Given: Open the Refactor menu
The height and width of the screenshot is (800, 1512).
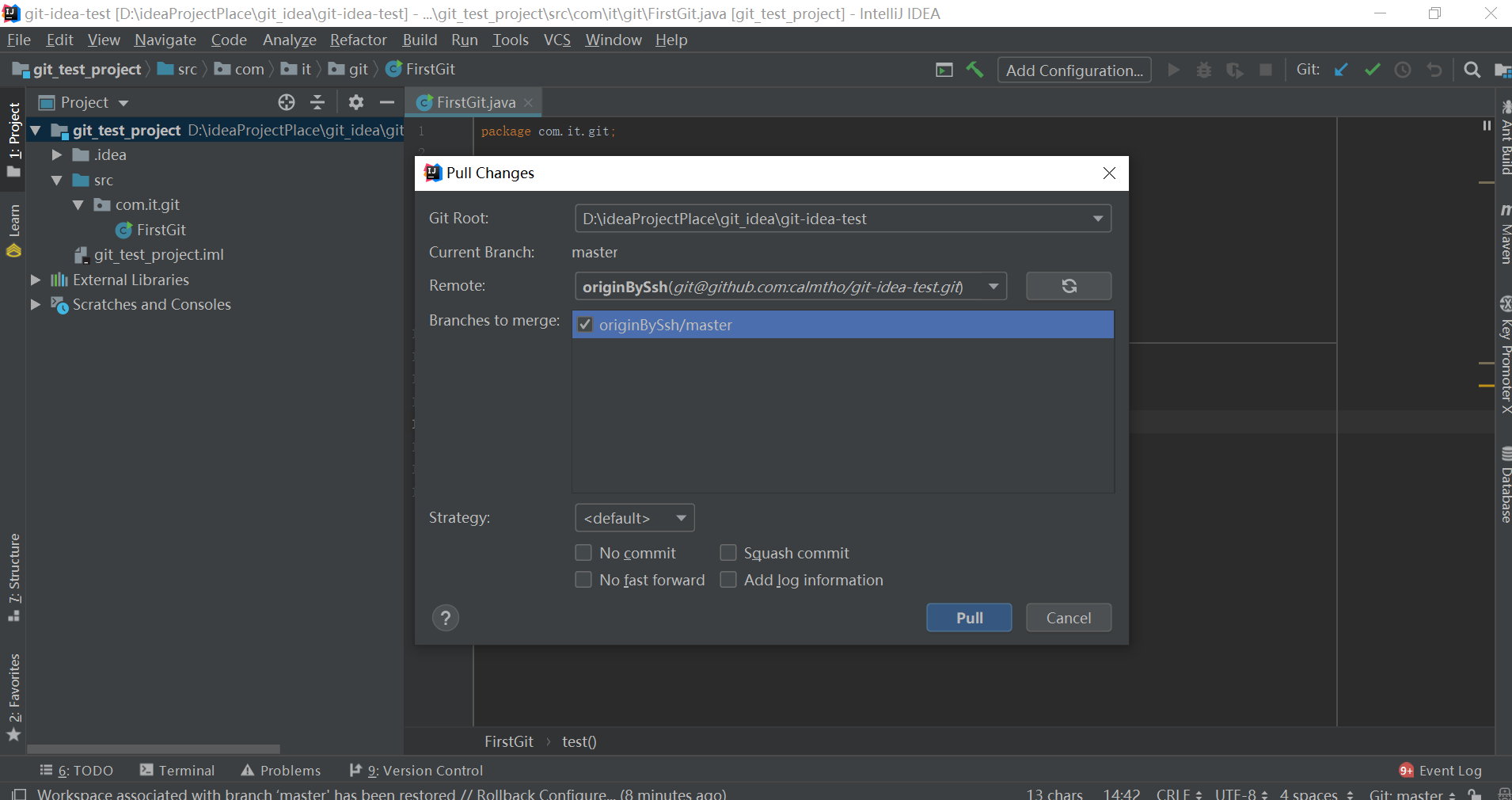Looking at the screenshot, I should tap(358, 40).
